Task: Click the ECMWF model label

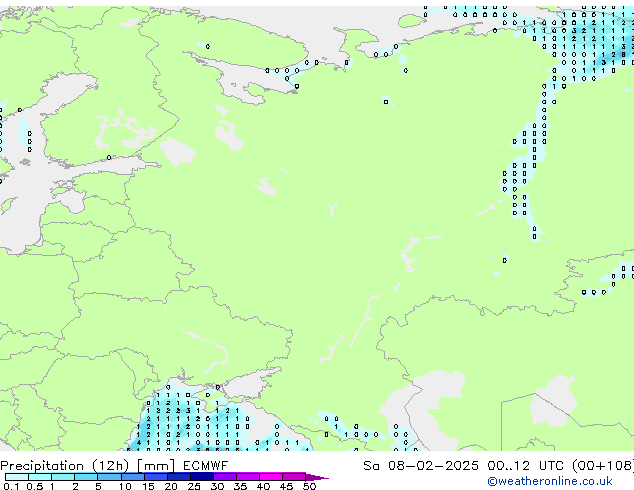Action: 204,466
